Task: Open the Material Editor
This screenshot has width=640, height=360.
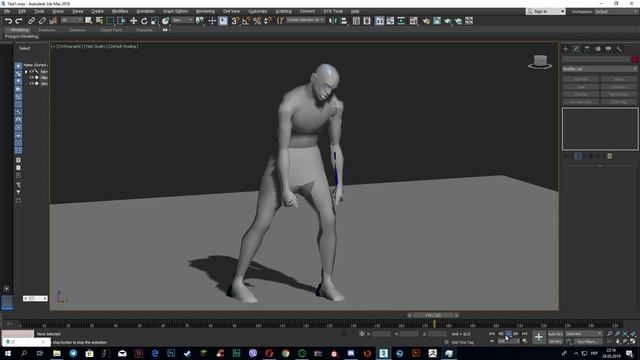Action: point(414,20)
